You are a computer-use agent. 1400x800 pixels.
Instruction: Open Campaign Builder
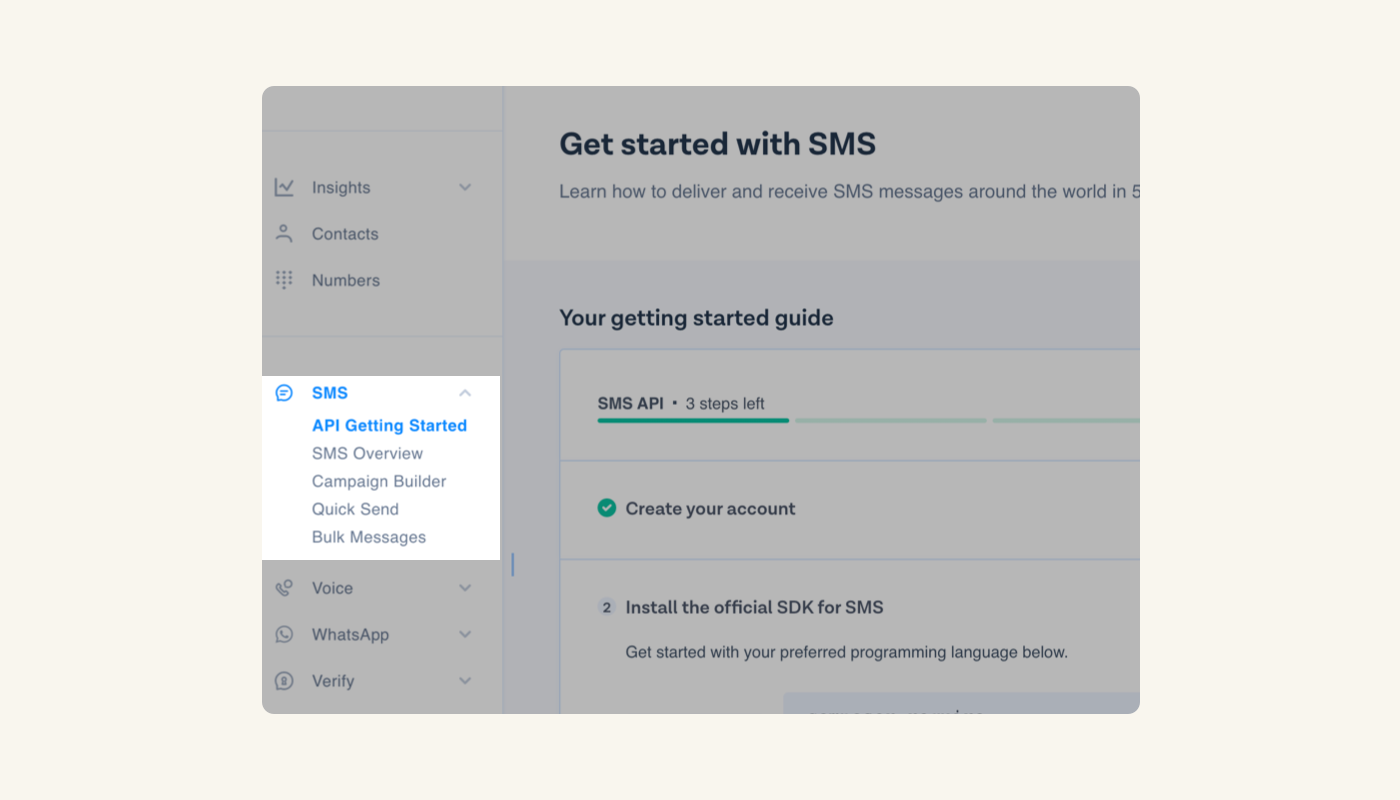pos(379,481)
